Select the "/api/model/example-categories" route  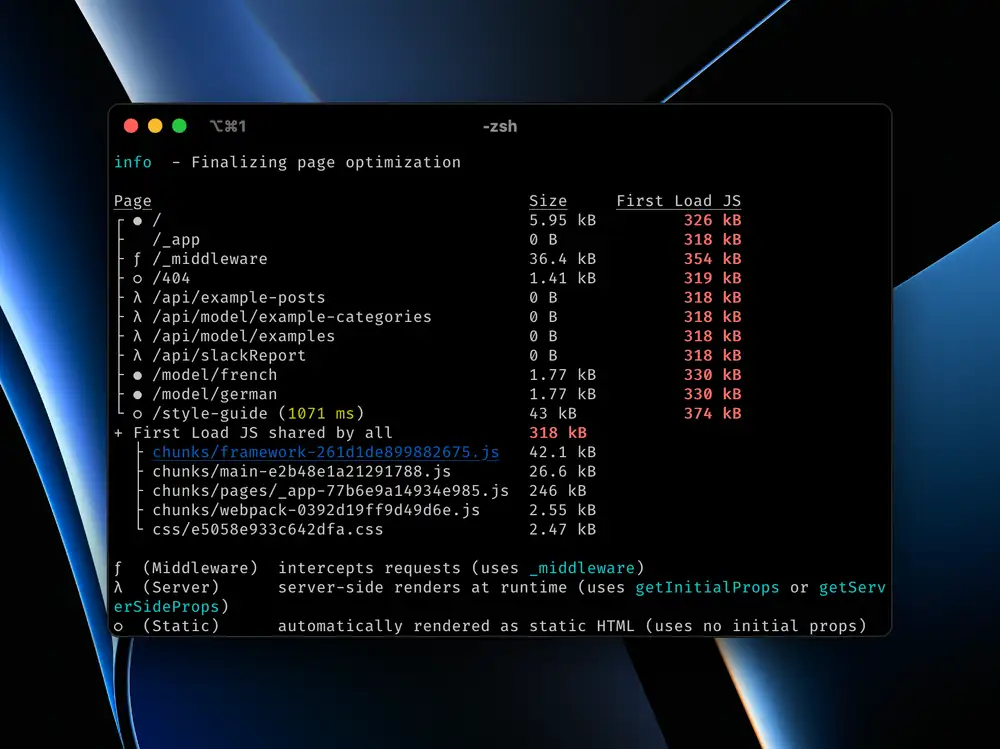(x=291, y=317)
